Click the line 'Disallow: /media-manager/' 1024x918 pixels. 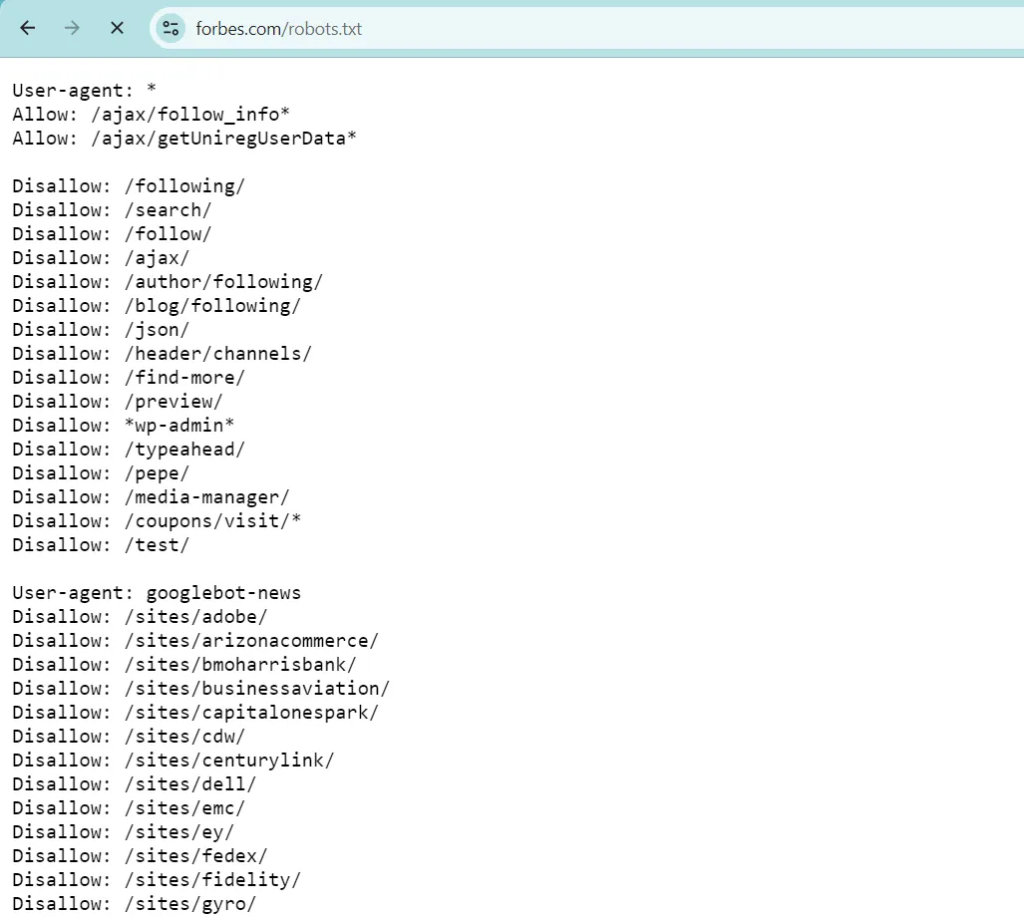[151, 498]
